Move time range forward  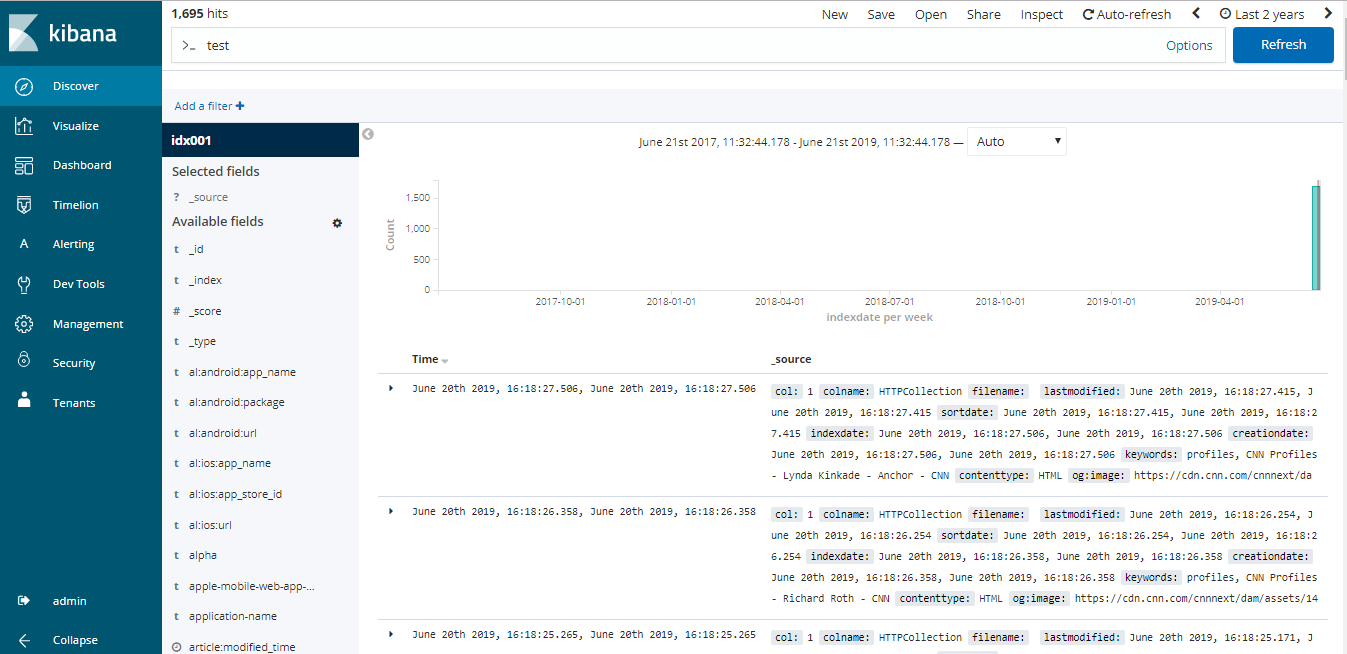(x=1328, y=14)
